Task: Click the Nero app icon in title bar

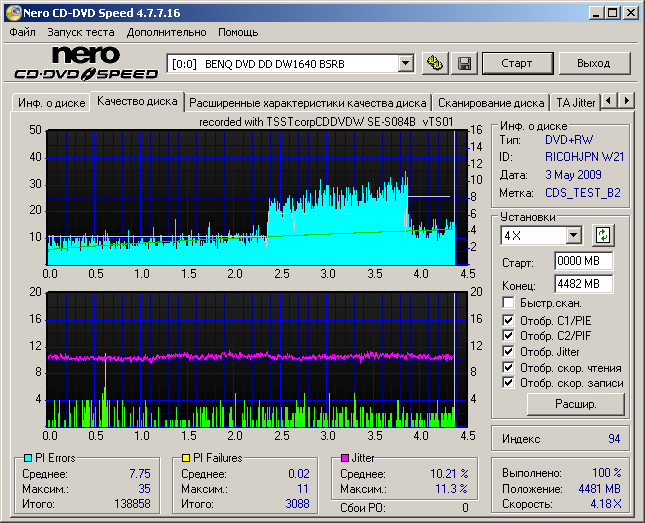Action: 12,13
